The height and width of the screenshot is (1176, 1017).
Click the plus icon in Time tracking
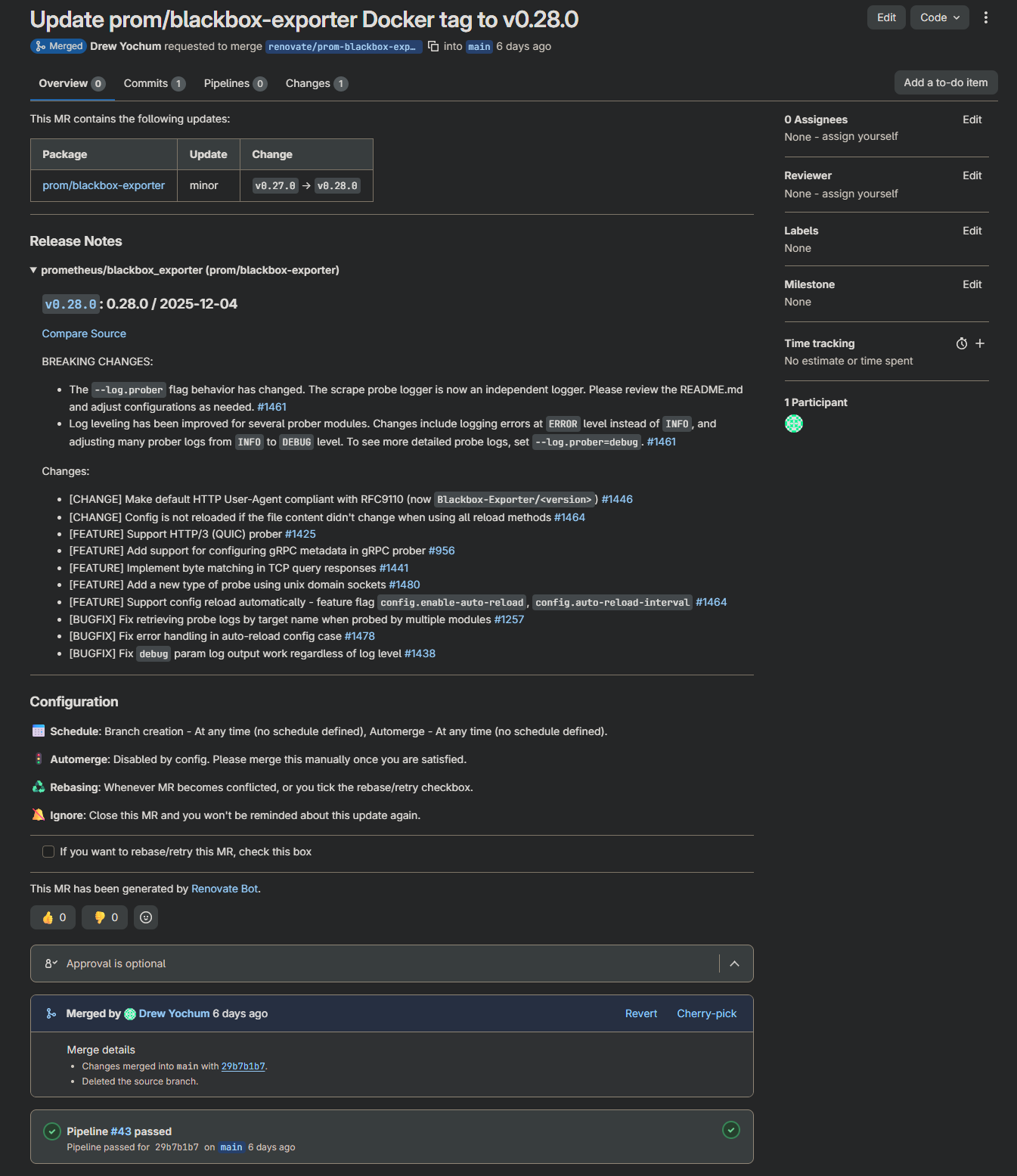(980, 343)
